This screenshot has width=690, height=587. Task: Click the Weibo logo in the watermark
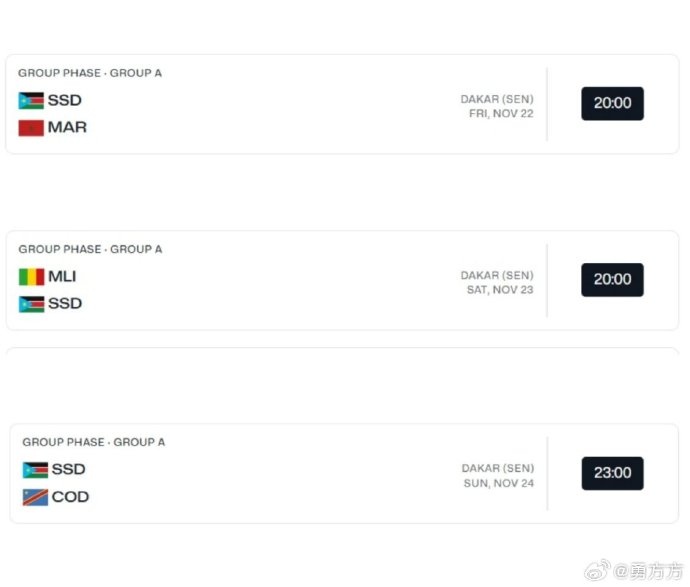click(x=597, y=571)
